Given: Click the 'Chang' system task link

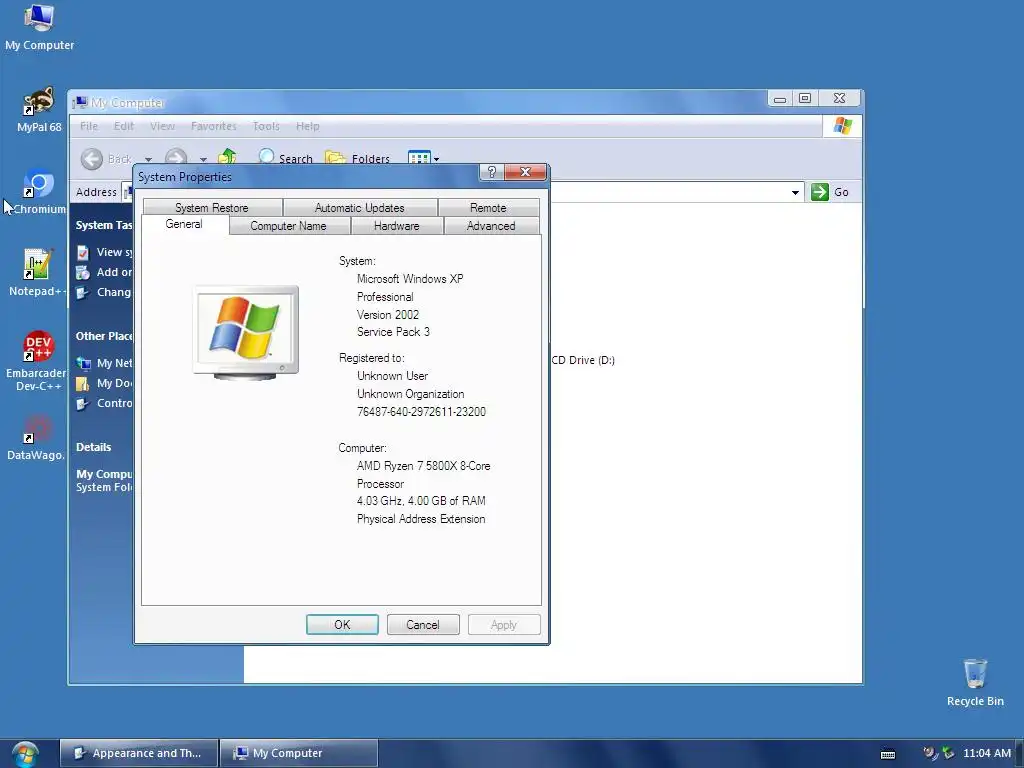Looking at the screenshot, I should pos(104,293).
